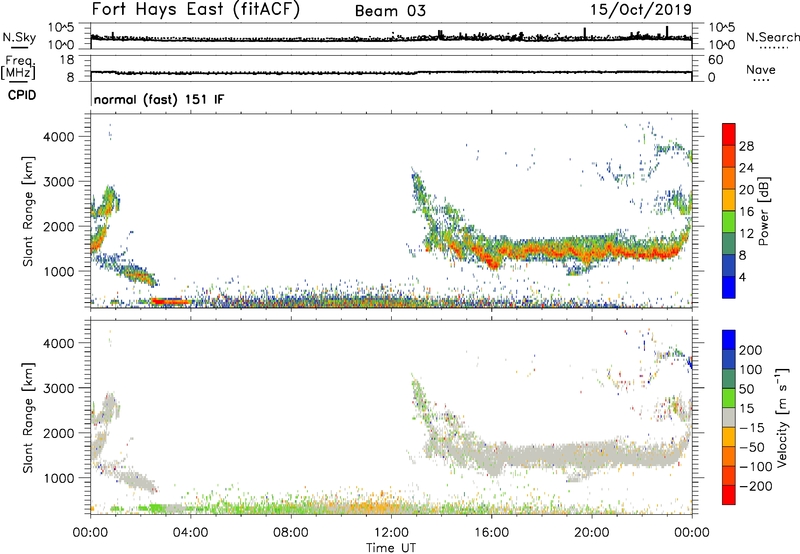The image size is (800, 554).
Task: Click the '12:00' time axis tick label
Action: pyautogui.click(x=391, y=533)
